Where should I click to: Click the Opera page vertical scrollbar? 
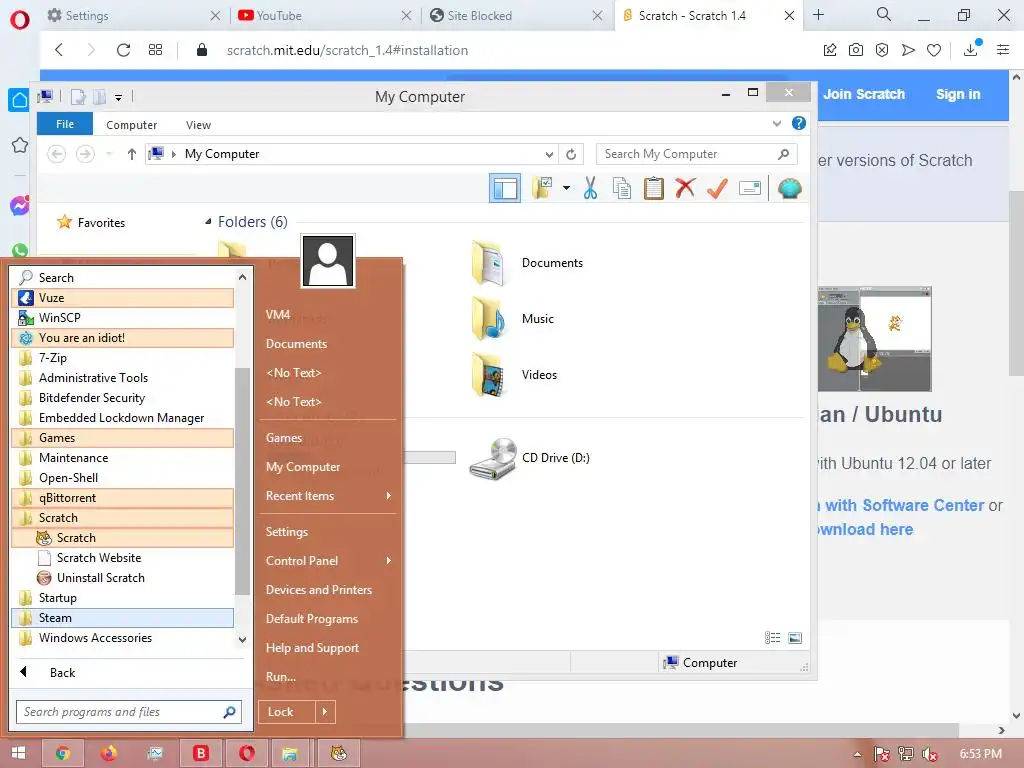1016,284
